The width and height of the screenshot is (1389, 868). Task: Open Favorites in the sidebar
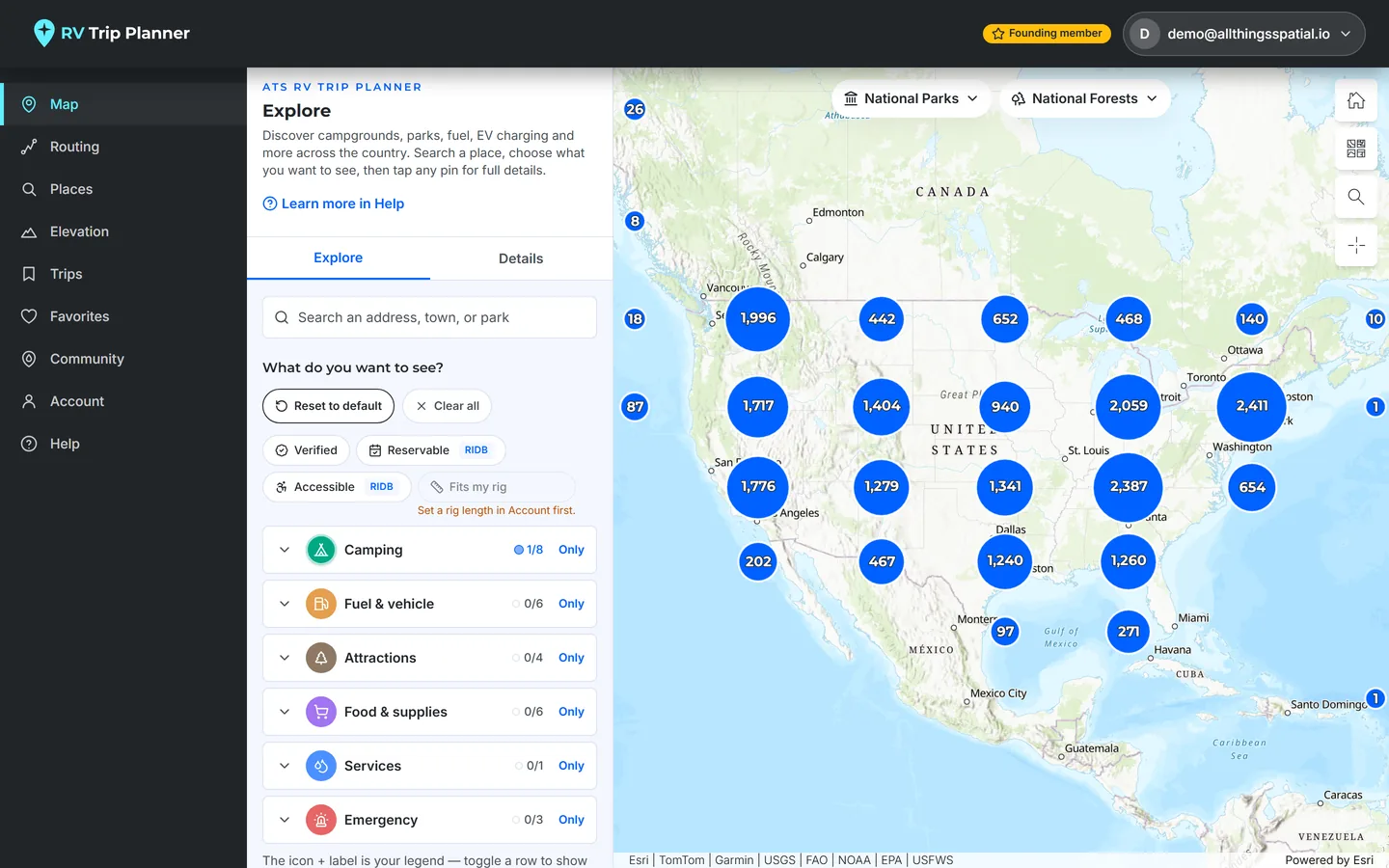click(x=123, y=316)
